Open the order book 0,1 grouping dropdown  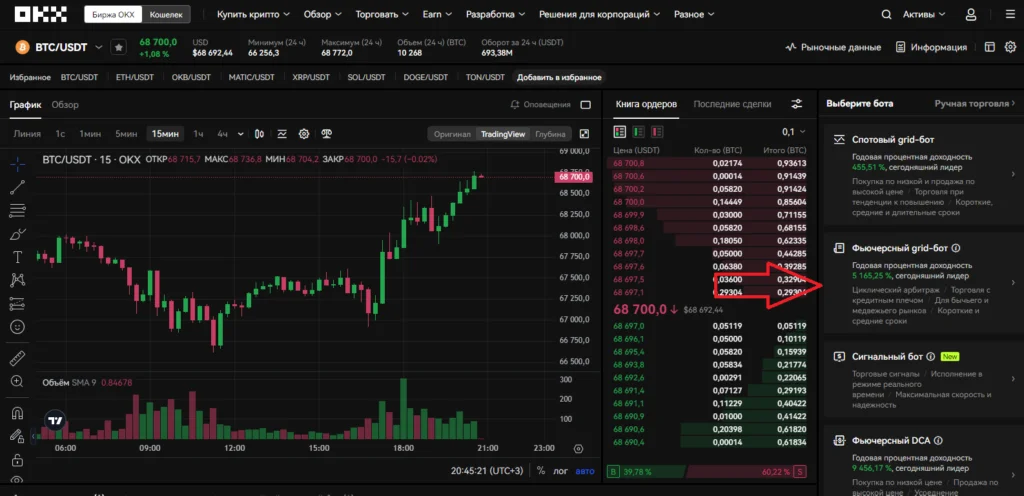pos(793,132)
